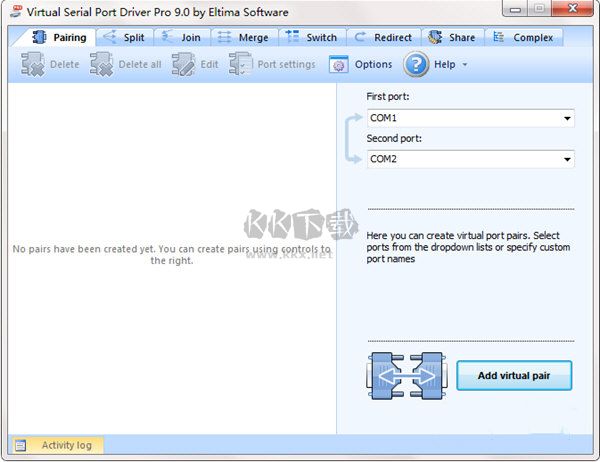Viewport: 600px width, 462px height.
Task: Click the Port settings label
Action: tap(287, 64)
